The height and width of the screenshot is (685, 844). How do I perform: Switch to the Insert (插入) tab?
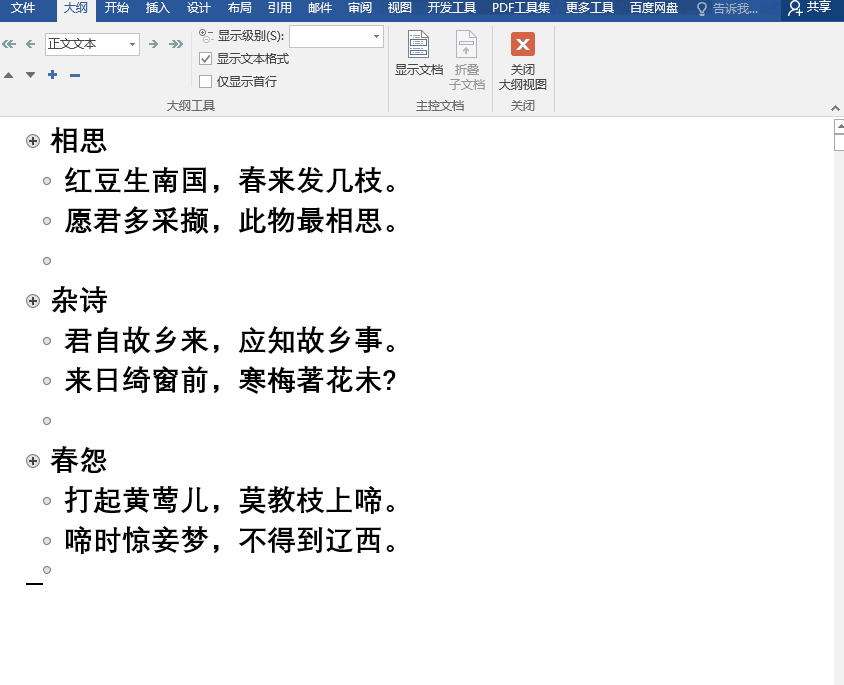(x=157, y=8)
